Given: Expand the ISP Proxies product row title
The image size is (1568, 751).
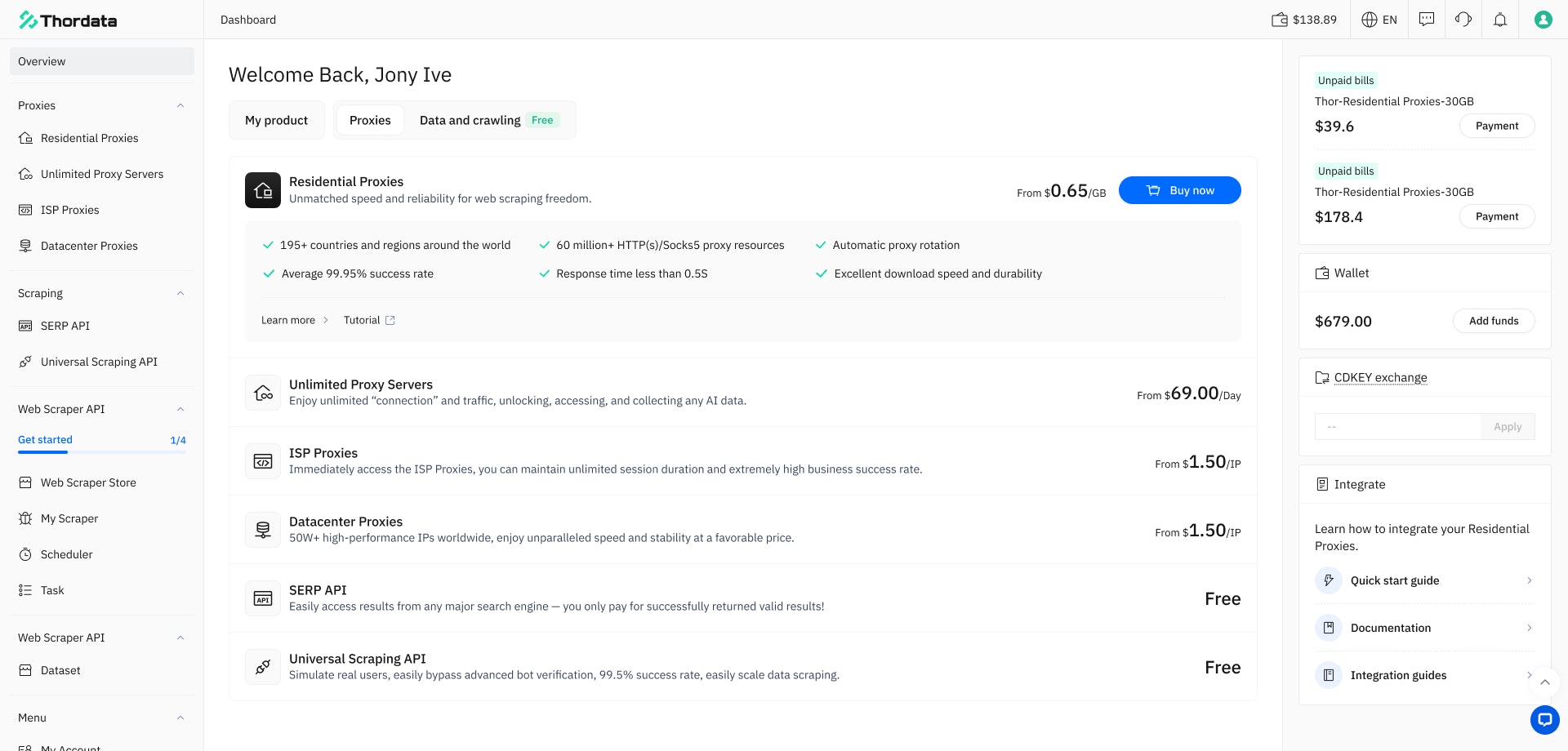Looking at the screenshot, I should (323, 453).
